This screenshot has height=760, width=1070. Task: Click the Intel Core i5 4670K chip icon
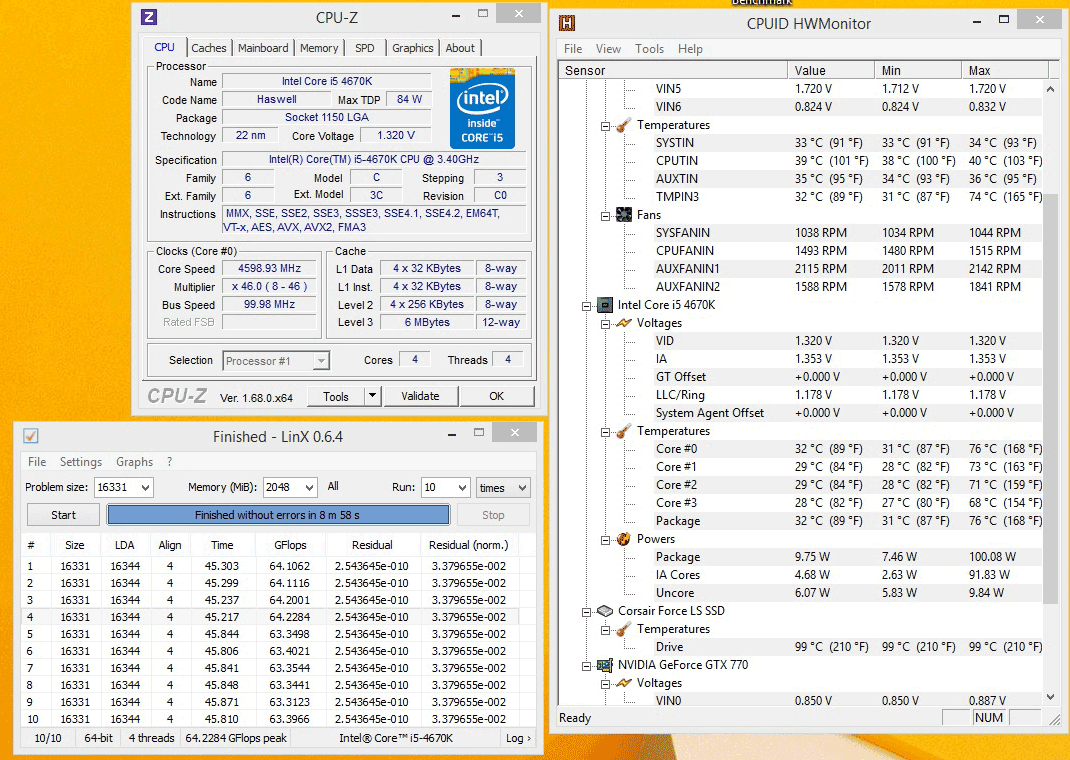[x=604, y=305]
